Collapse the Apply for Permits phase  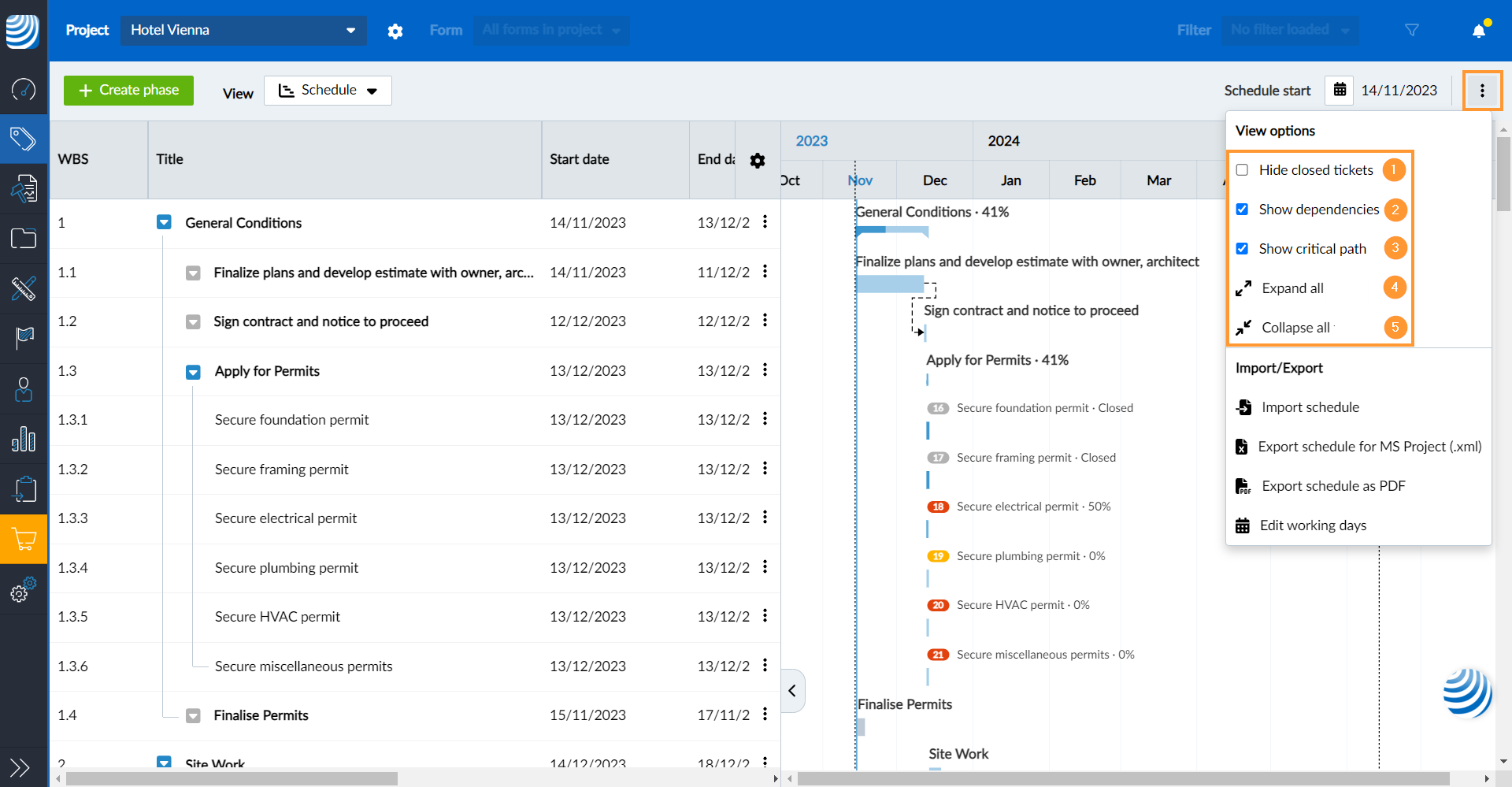coord(193,372)
